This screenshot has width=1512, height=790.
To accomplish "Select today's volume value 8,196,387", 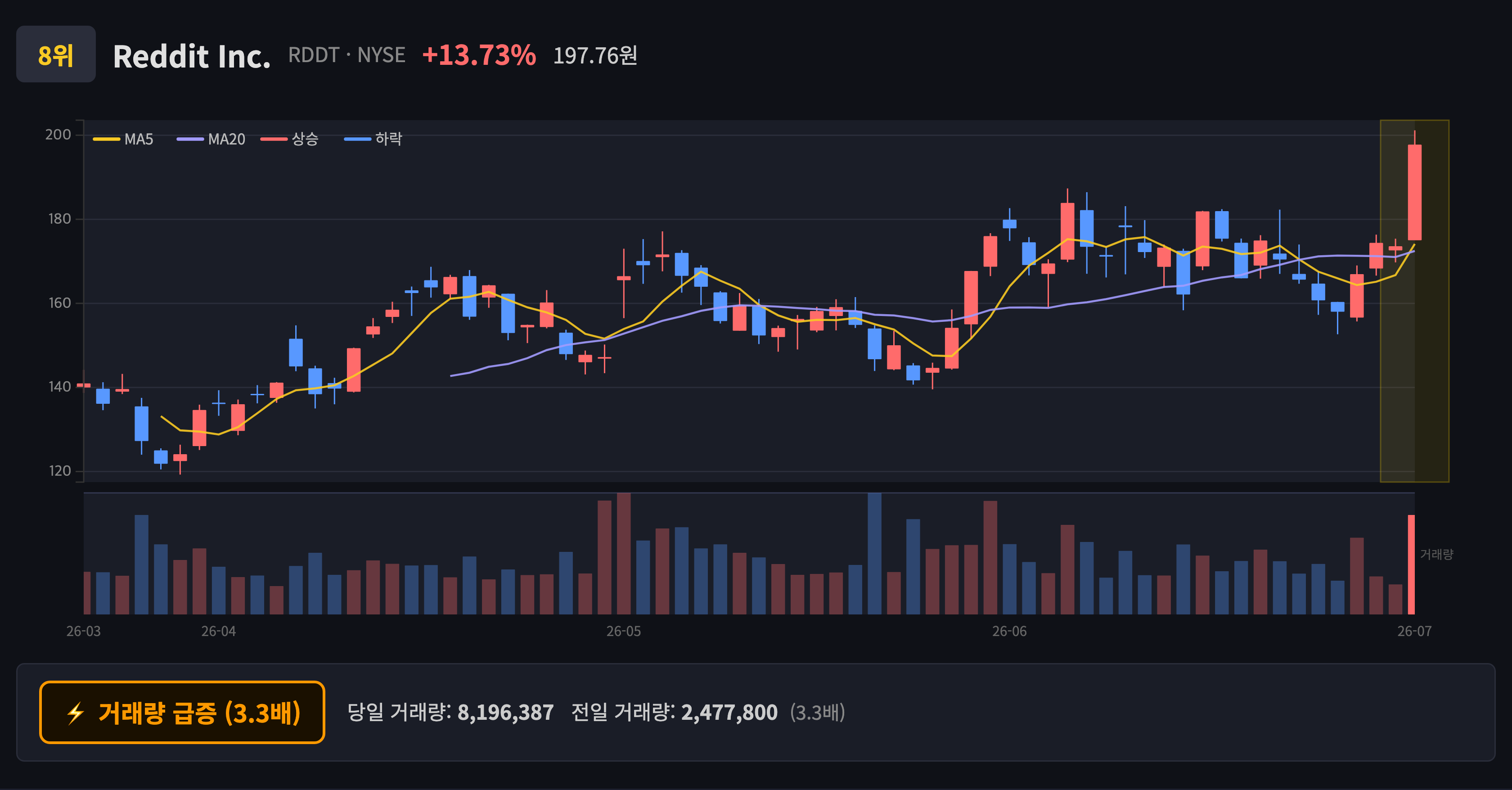I will 505,713.
